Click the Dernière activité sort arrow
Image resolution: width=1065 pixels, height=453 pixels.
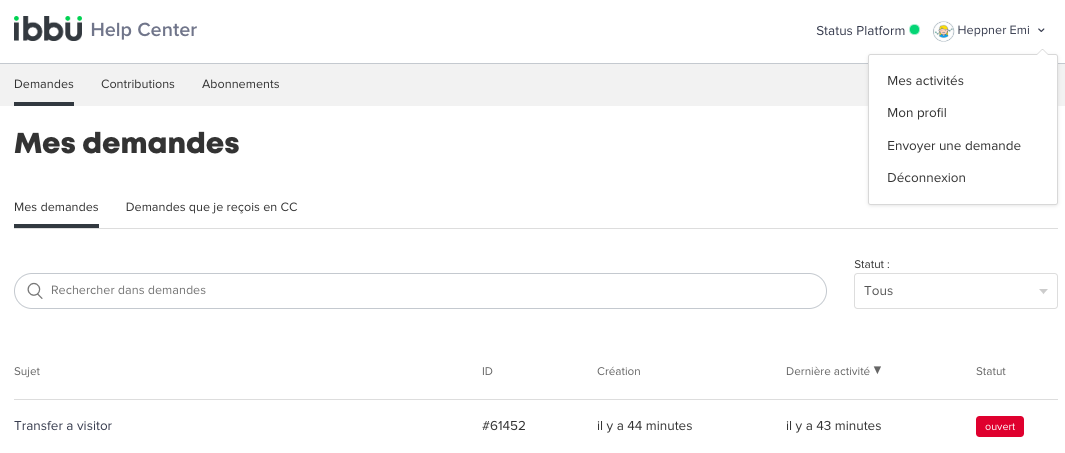point(877,371)
